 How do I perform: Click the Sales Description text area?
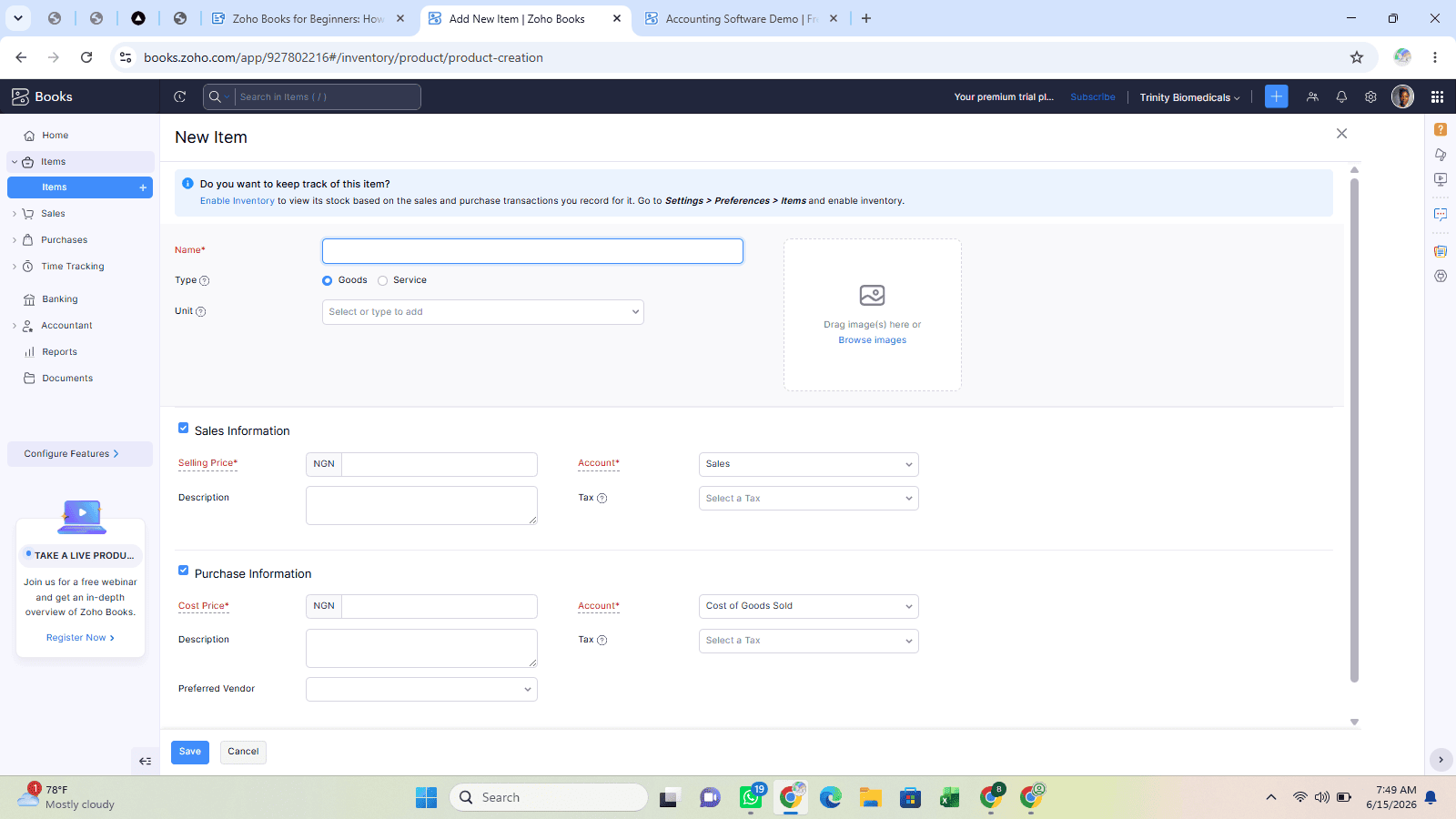(x=421, y=505)
